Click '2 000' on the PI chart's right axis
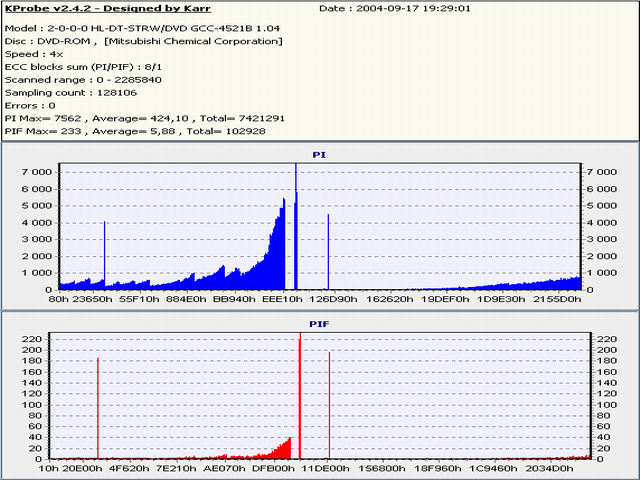640x480 pixels. point(602,256)
